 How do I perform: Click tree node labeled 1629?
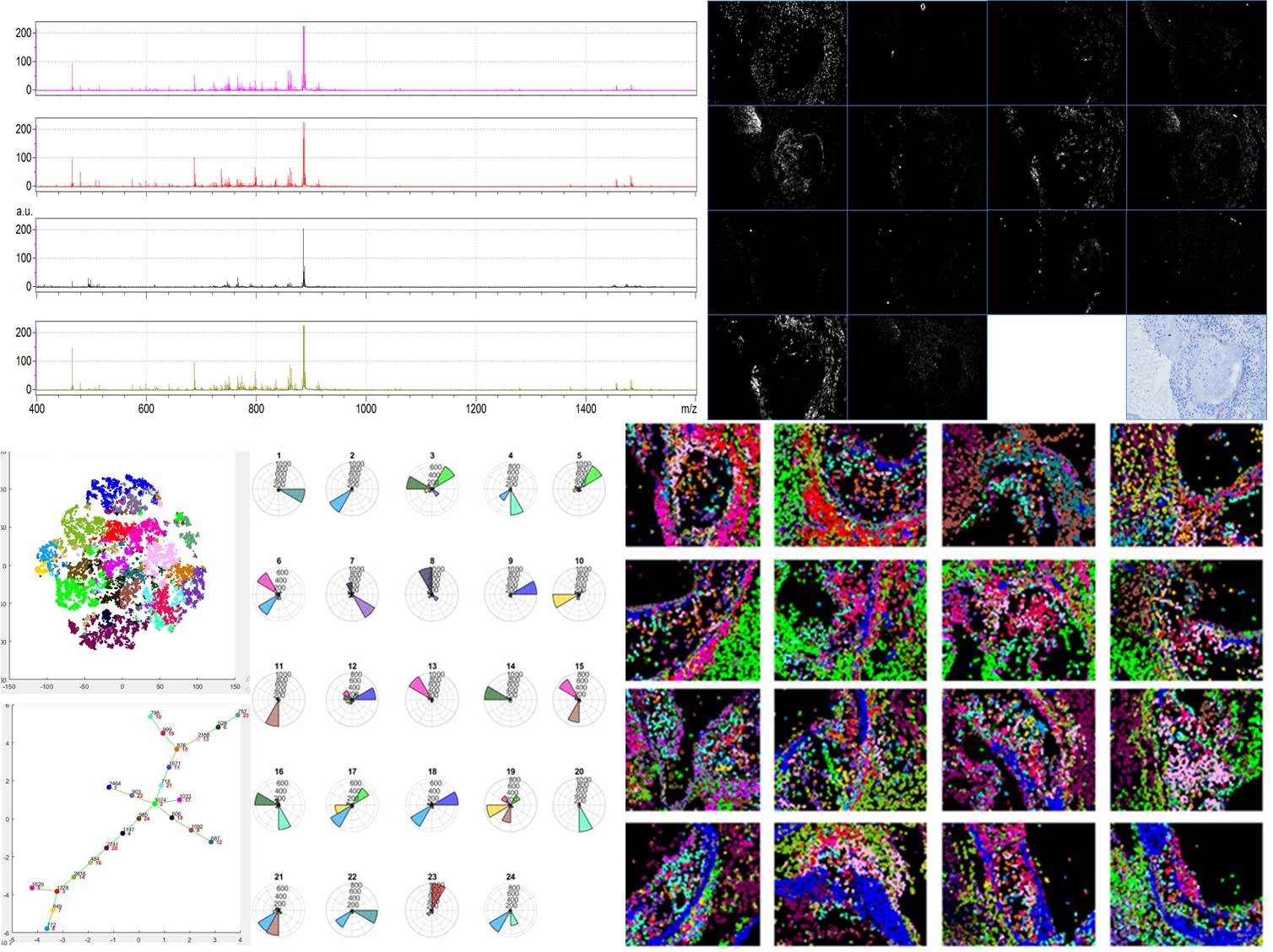[x=33, y=888]
